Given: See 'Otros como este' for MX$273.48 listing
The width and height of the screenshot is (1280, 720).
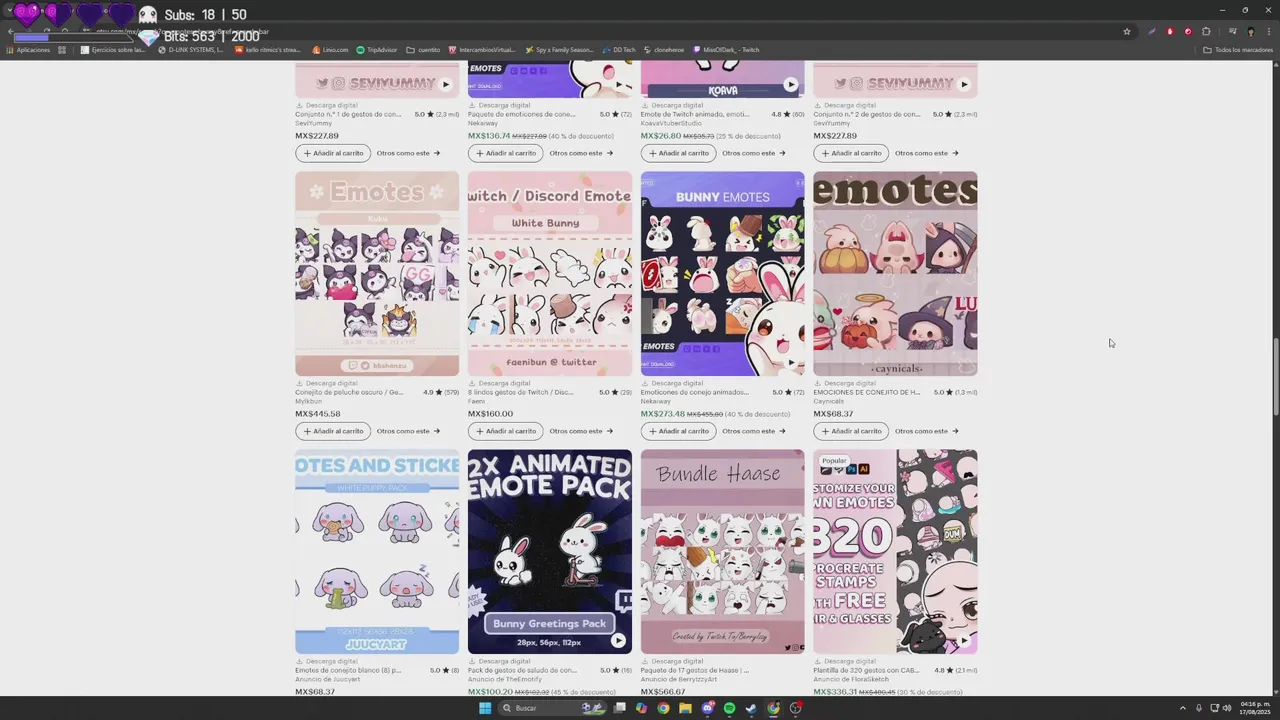Looking at the screenshot, I should 754,431.
